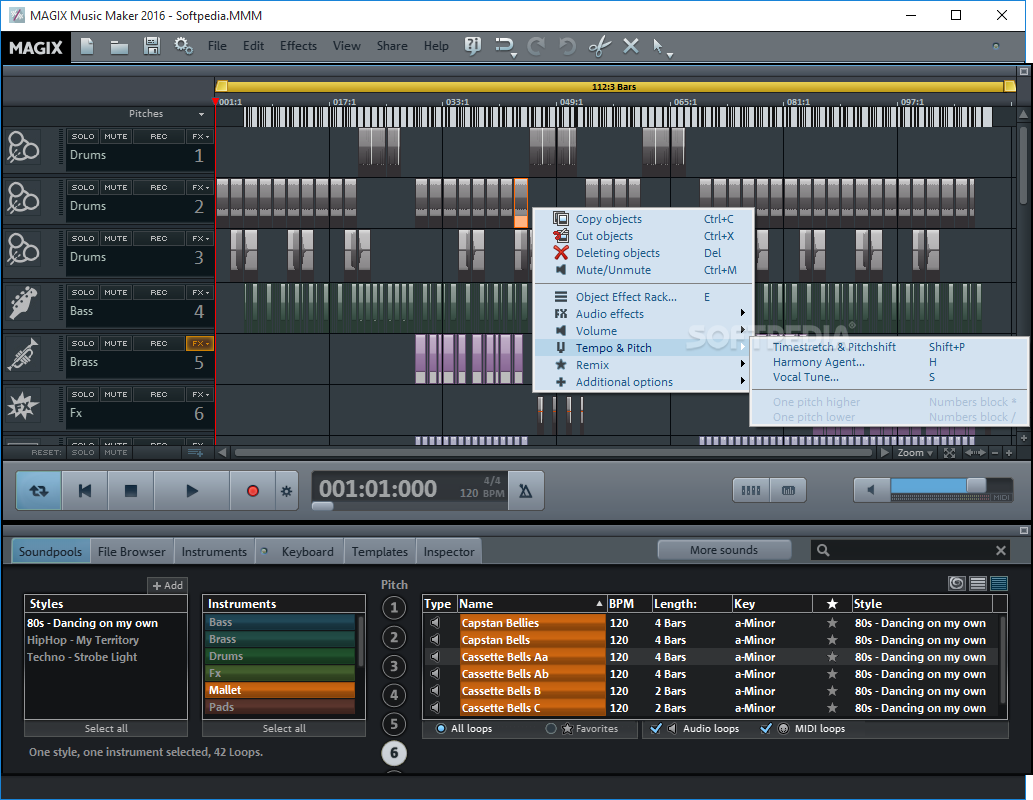Click the Save project floppy icon
This screenshot has width=1033, height=800.
(151, 46)
